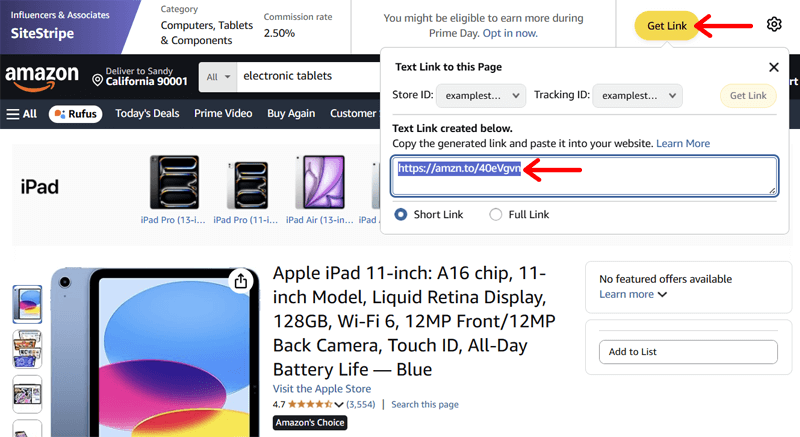
Task: Select second product gallery thumbnail
Action: tap(27, 349)
